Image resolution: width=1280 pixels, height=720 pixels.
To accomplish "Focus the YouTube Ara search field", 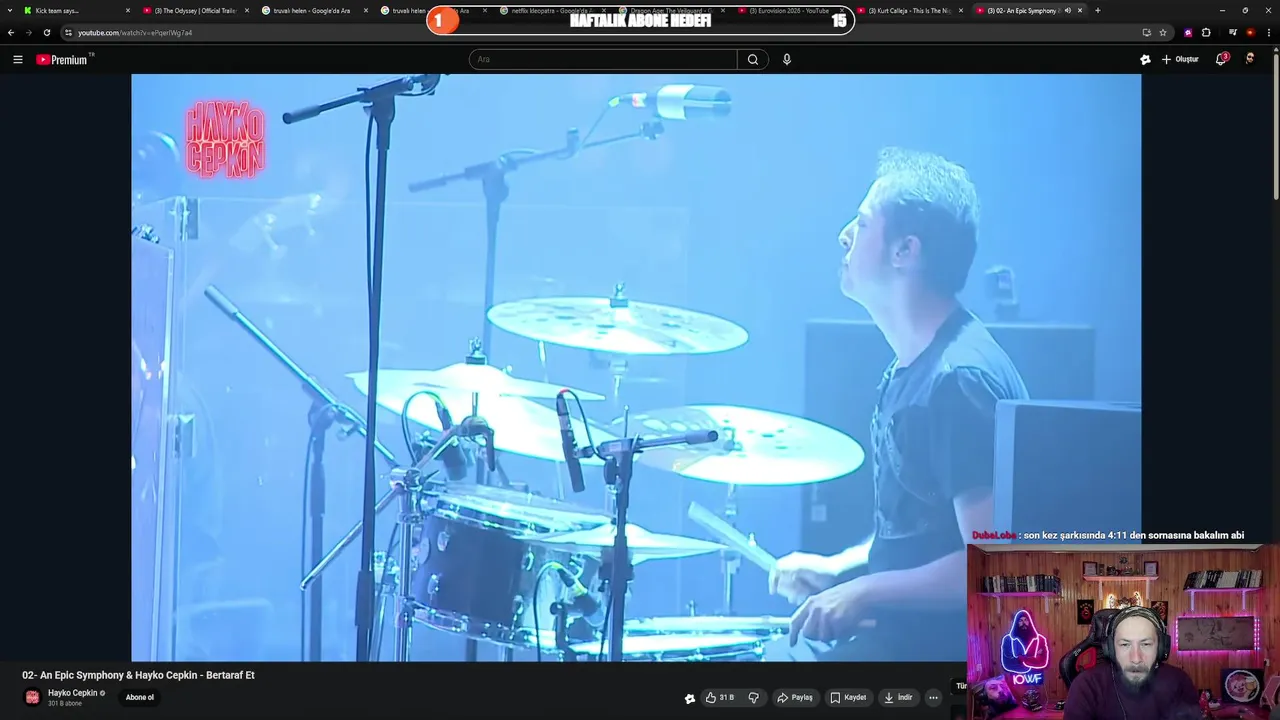I will coord(603,59).
